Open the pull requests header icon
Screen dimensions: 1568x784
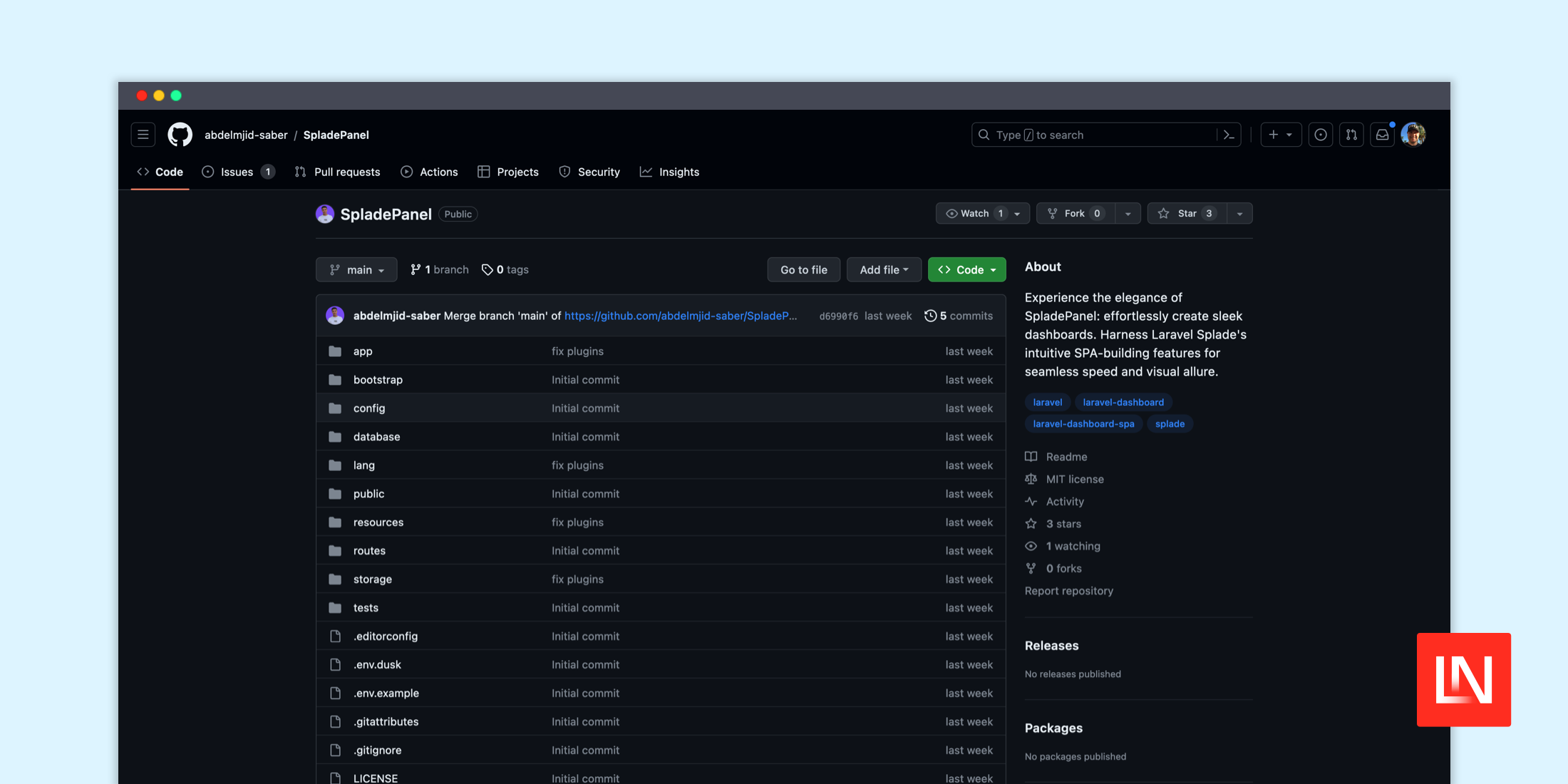coord(1351,135)
